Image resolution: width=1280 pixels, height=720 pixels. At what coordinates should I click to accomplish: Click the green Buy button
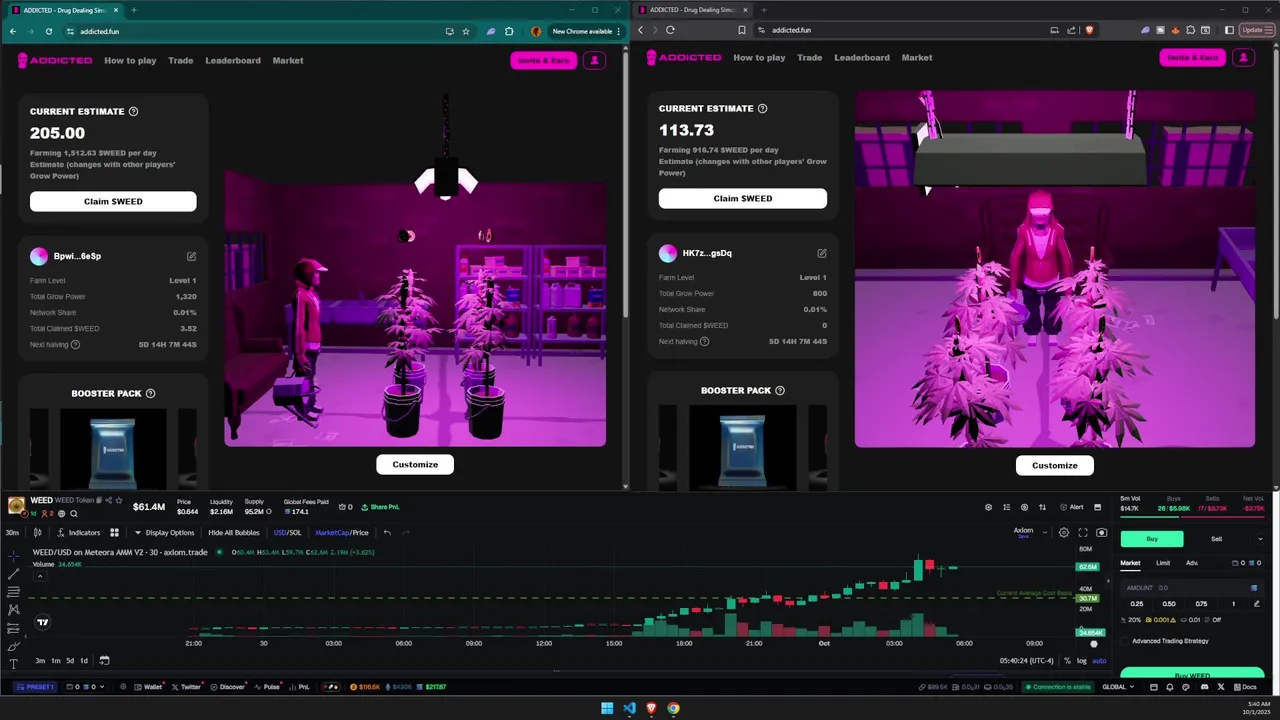[x=1152, y=539]
